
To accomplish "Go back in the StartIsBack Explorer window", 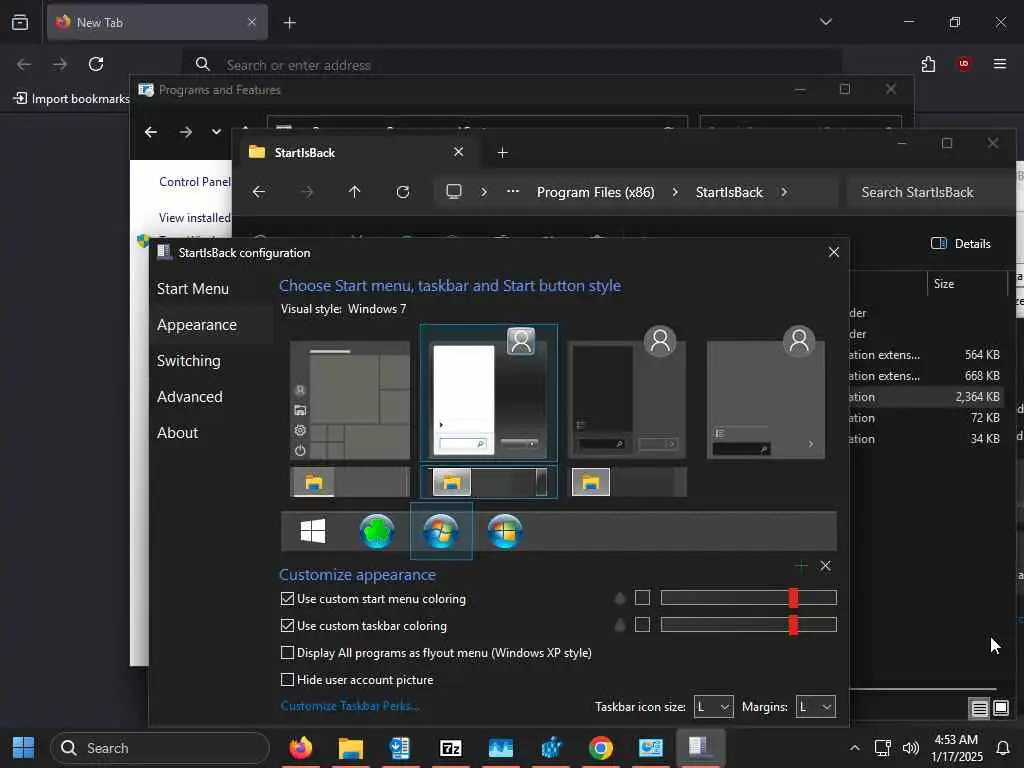I will coord(259,192).
